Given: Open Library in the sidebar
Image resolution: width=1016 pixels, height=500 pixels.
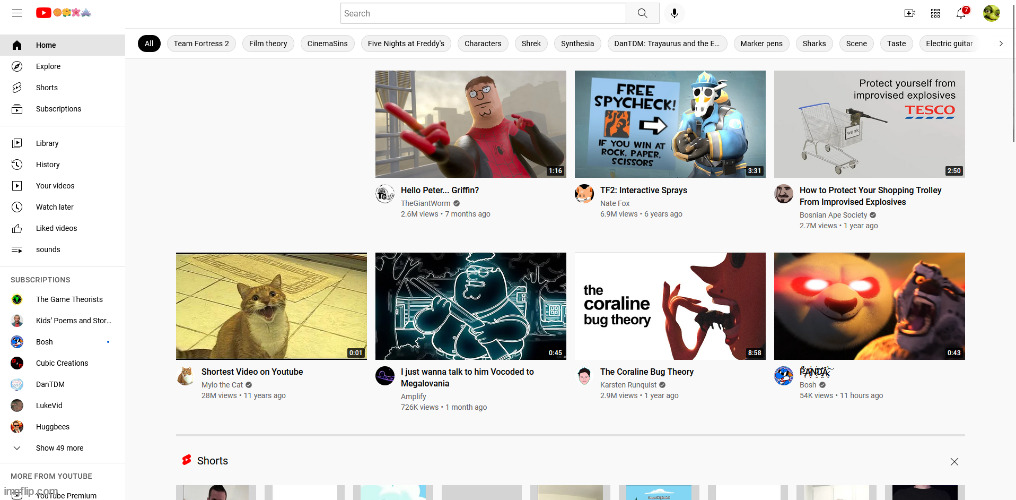Looking at the screenshot, I should pyautogui.click(x=62, y=143).
